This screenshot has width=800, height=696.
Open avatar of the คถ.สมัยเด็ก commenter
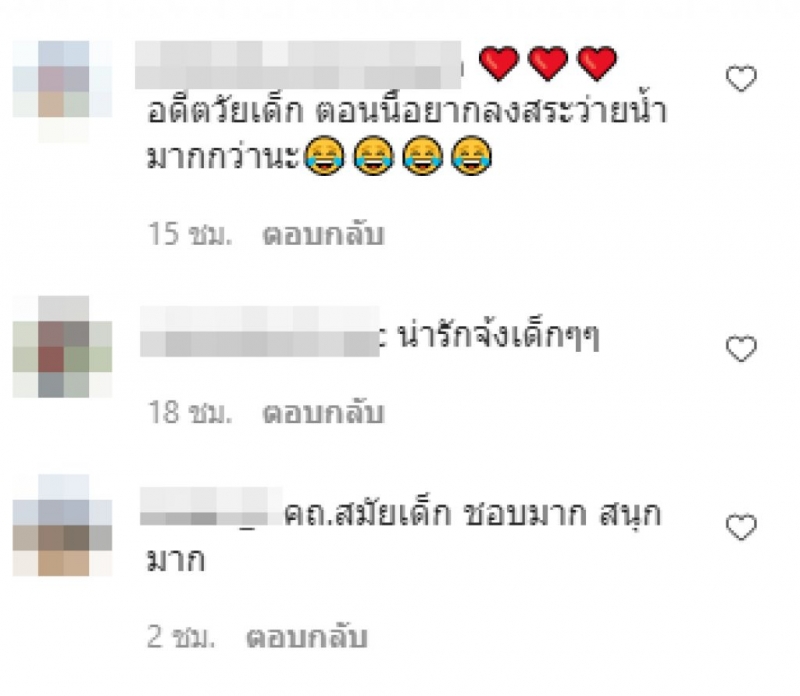tap(62, 525)
